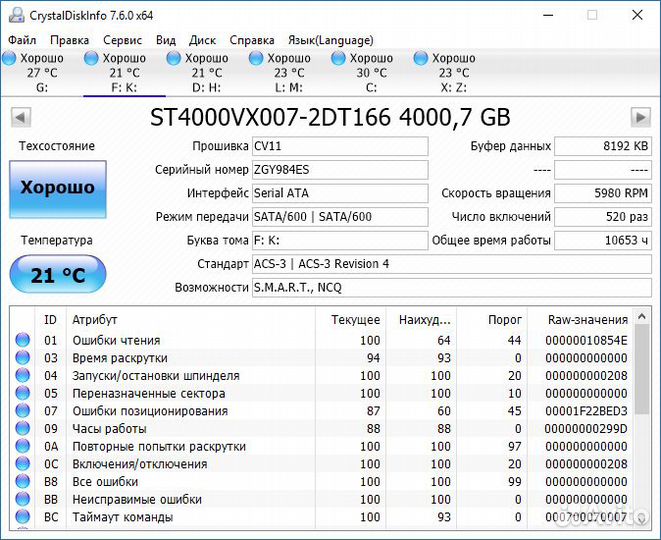
Task: Select disk D: H: status tab
Action: tap(207, 73)
